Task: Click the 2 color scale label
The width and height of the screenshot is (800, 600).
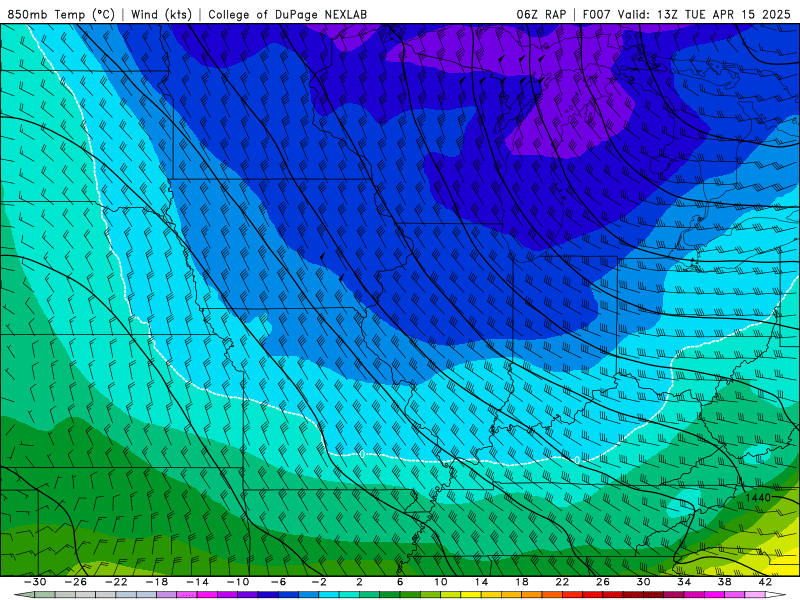Action: click(360, 582)
